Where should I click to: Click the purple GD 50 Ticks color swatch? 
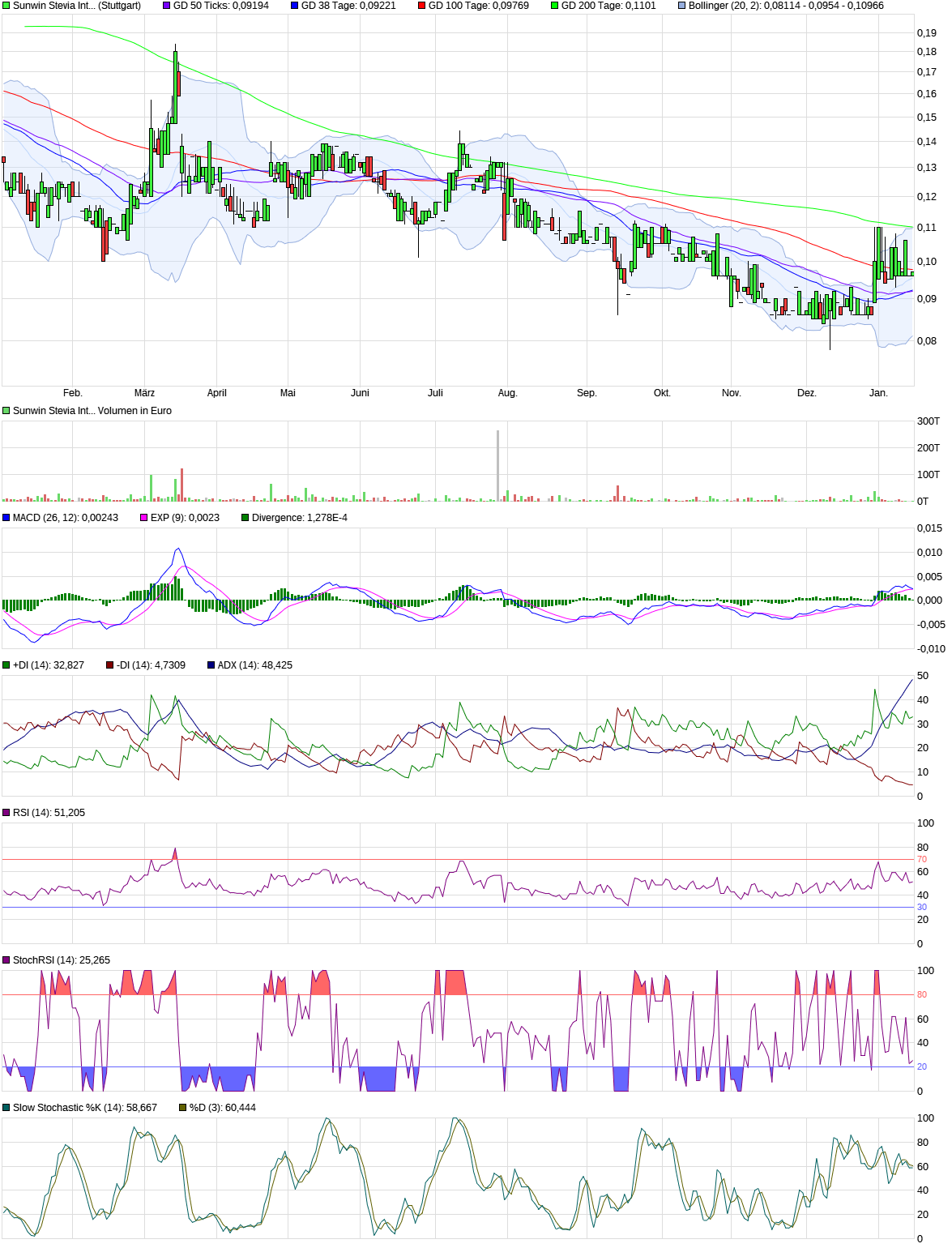click(167, 6)
